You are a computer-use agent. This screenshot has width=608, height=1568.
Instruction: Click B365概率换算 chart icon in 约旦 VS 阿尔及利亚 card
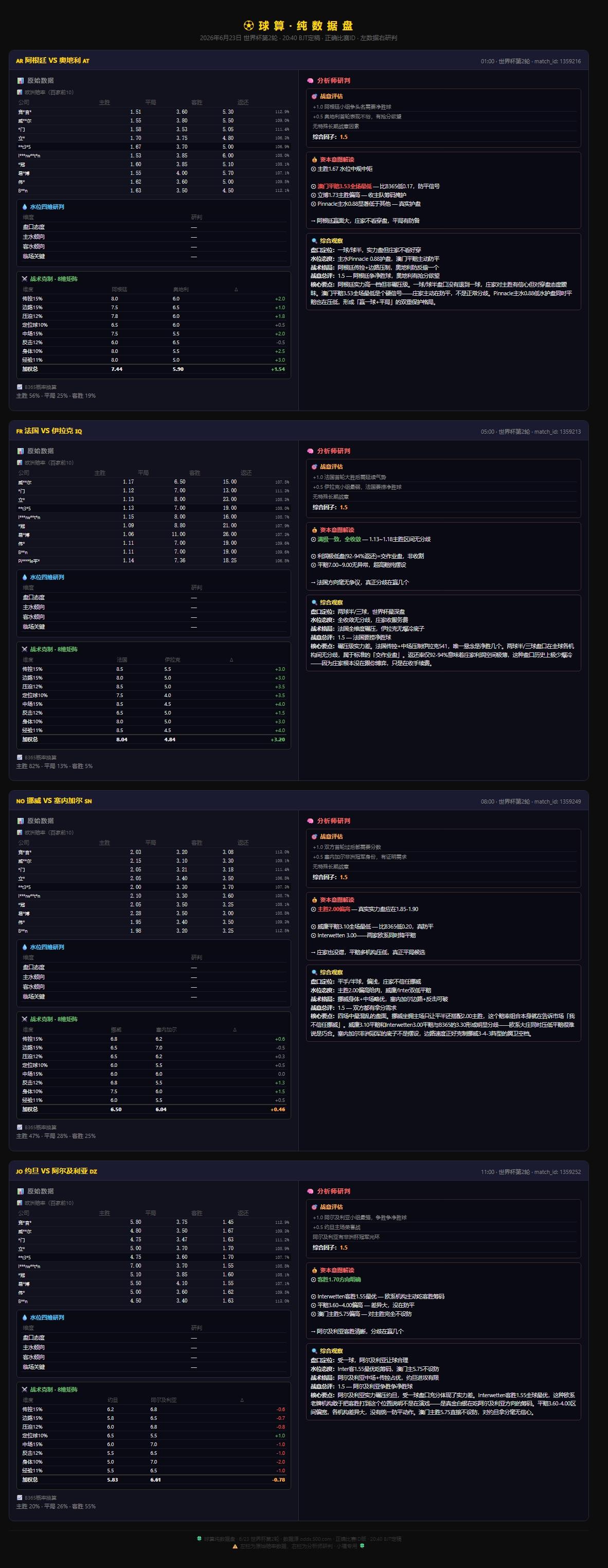coord(20,1498)
